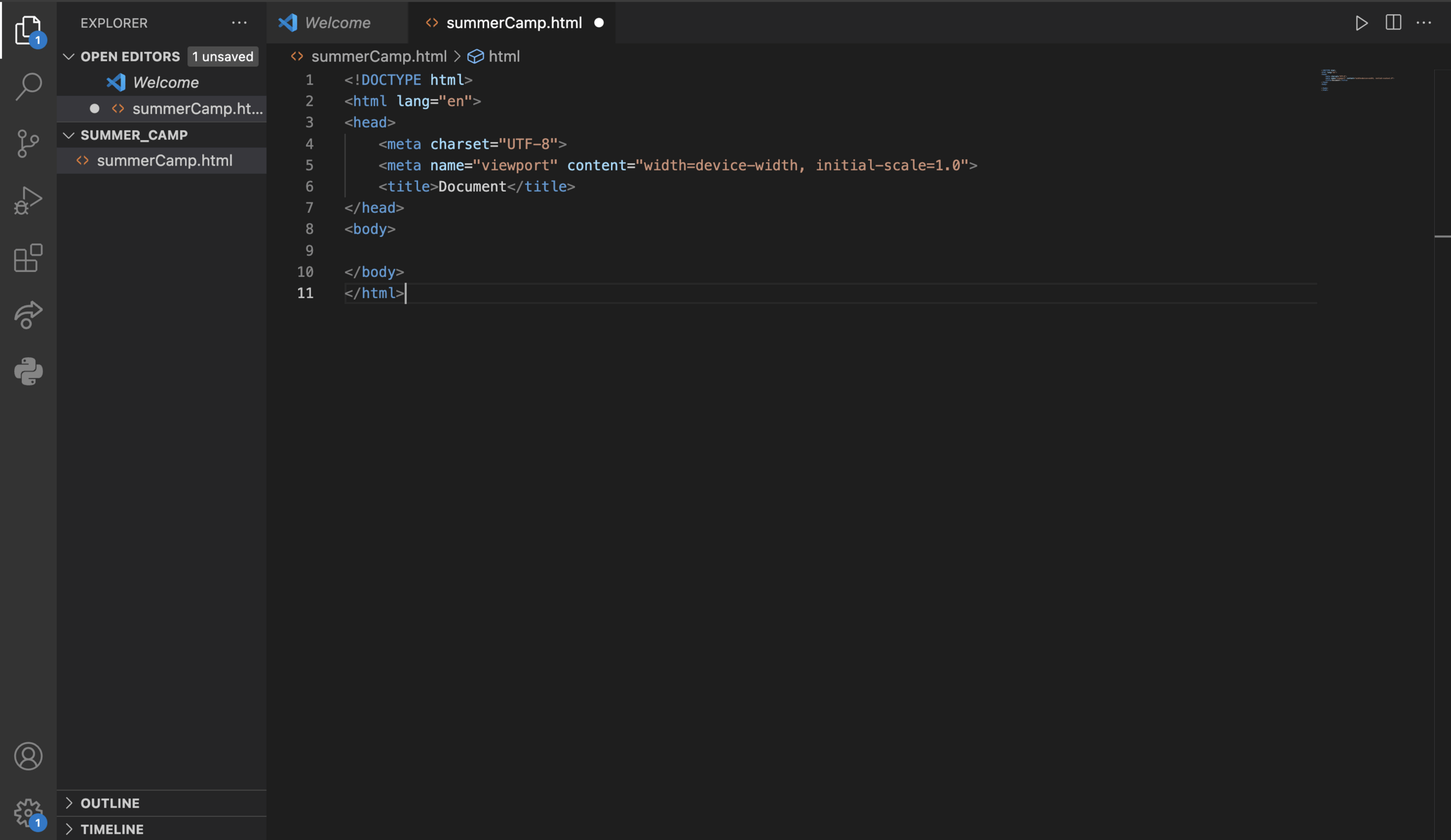Open the Extensions view
1451x840 pixels.
[28, 258]
